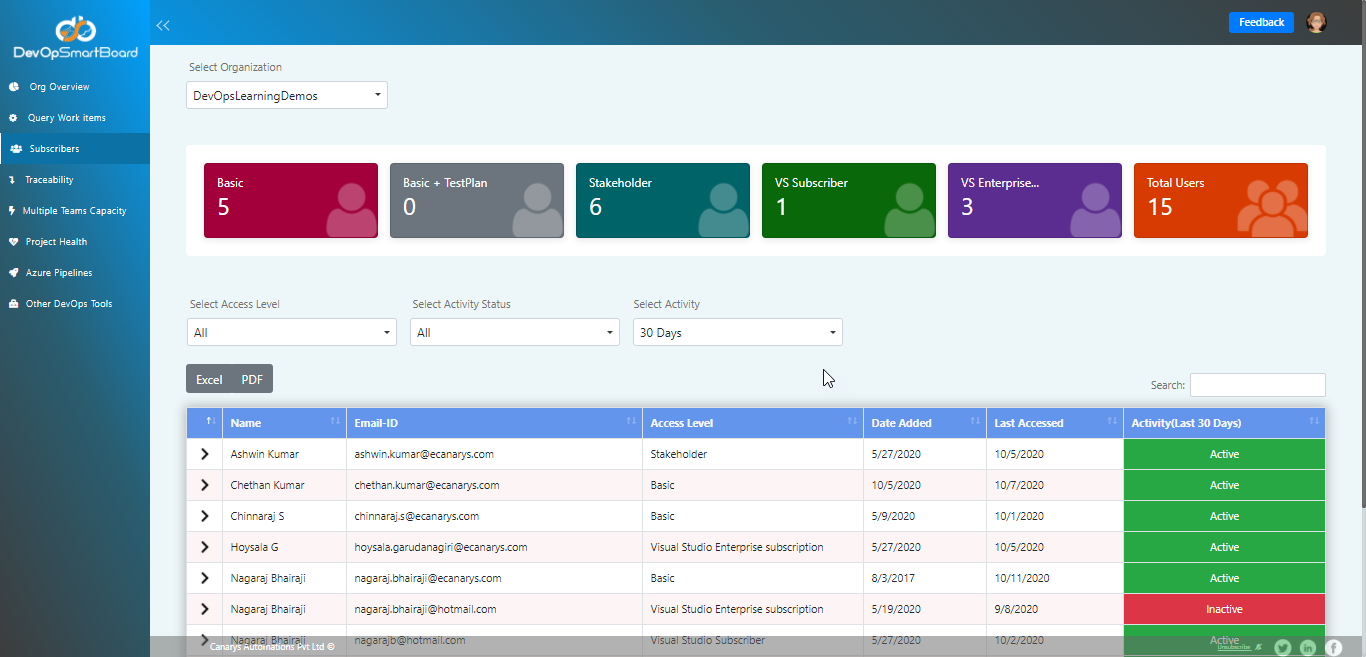This screenshot has height=657, width=1366.
Task: Export table with Excel button
Action: pos(209,379)
